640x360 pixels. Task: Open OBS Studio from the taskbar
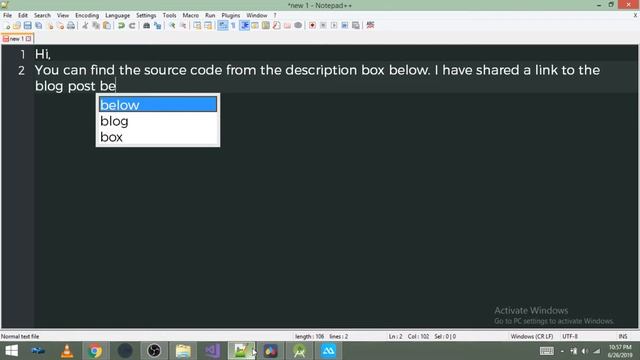pyautogui.click(x=154, y=351)
